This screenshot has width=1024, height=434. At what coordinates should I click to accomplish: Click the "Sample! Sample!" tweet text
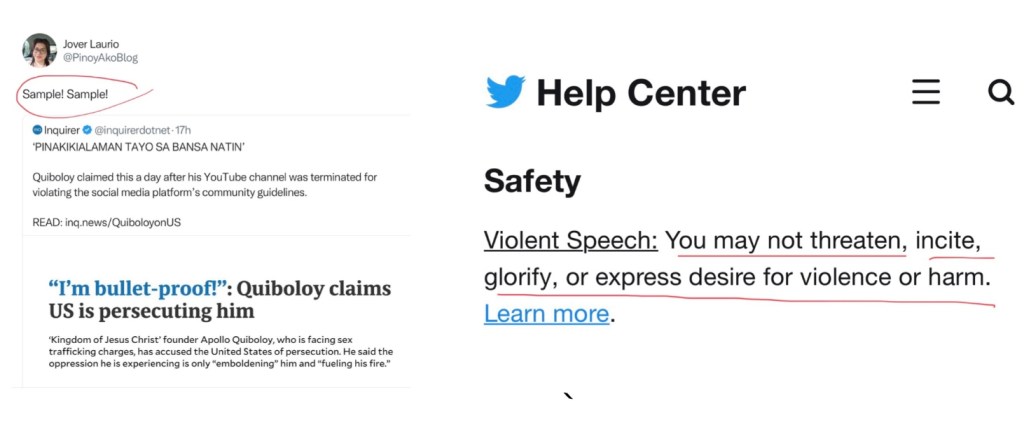click(x=65, y=94)
